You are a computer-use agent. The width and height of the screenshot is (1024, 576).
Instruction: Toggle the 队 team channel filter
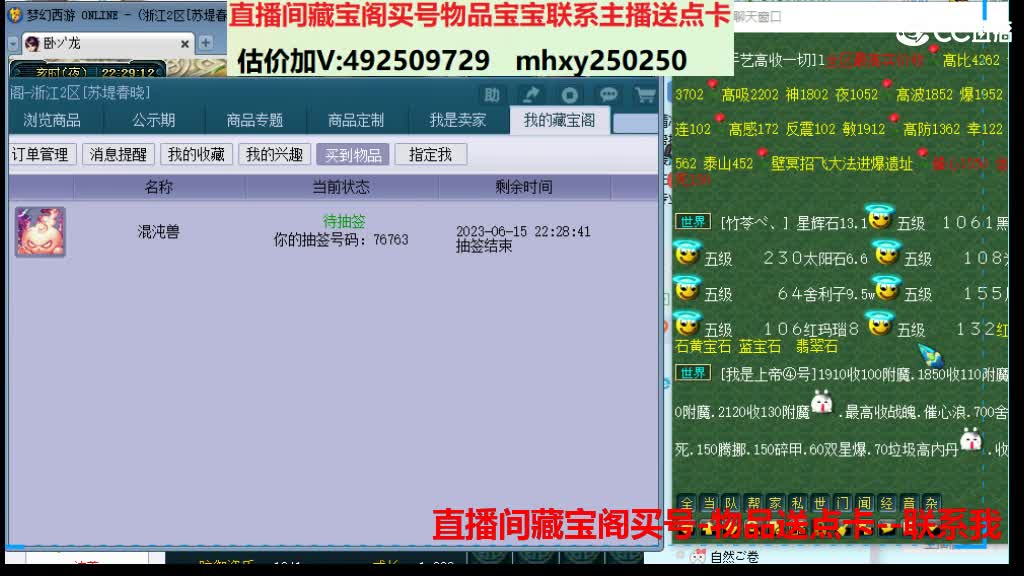731,503
